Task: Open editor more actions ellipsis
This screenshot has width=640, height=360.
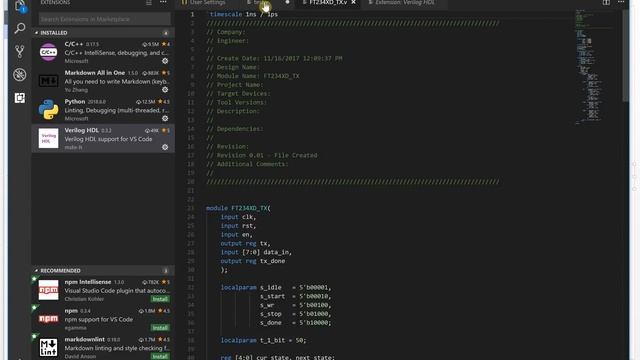Action: [621, 2]
